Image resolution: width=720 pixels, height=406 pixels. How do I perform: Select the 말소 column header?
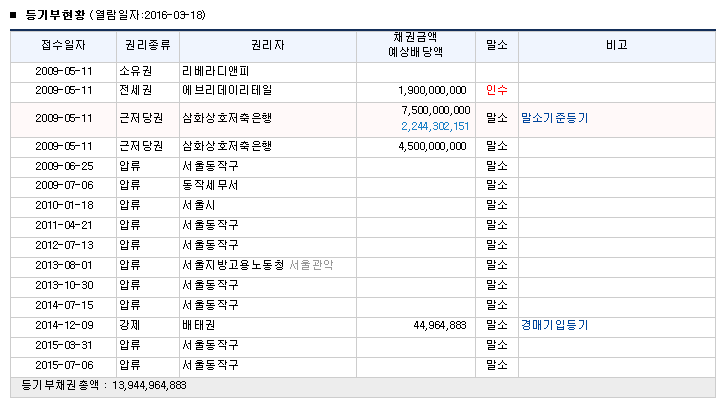[x=497, y=45]
